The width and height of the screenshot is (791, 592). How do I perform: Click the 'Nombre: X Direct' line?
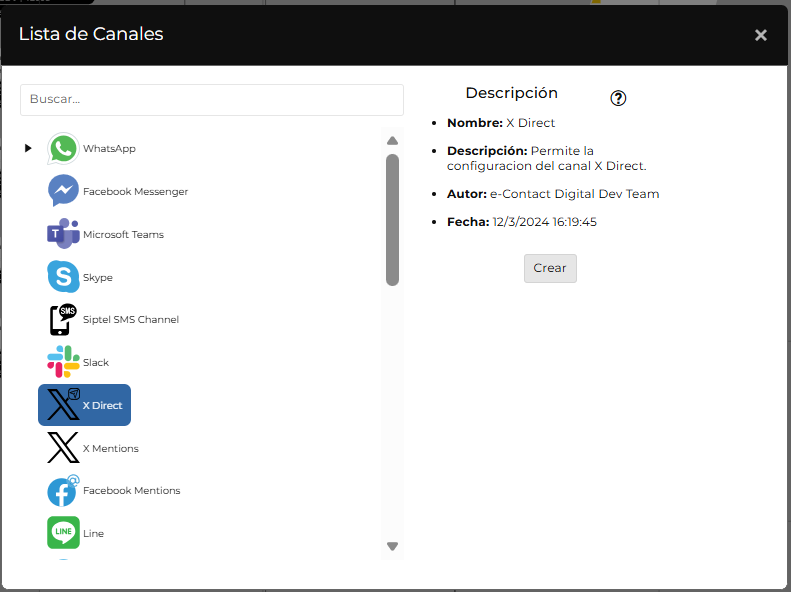[500, 123]
